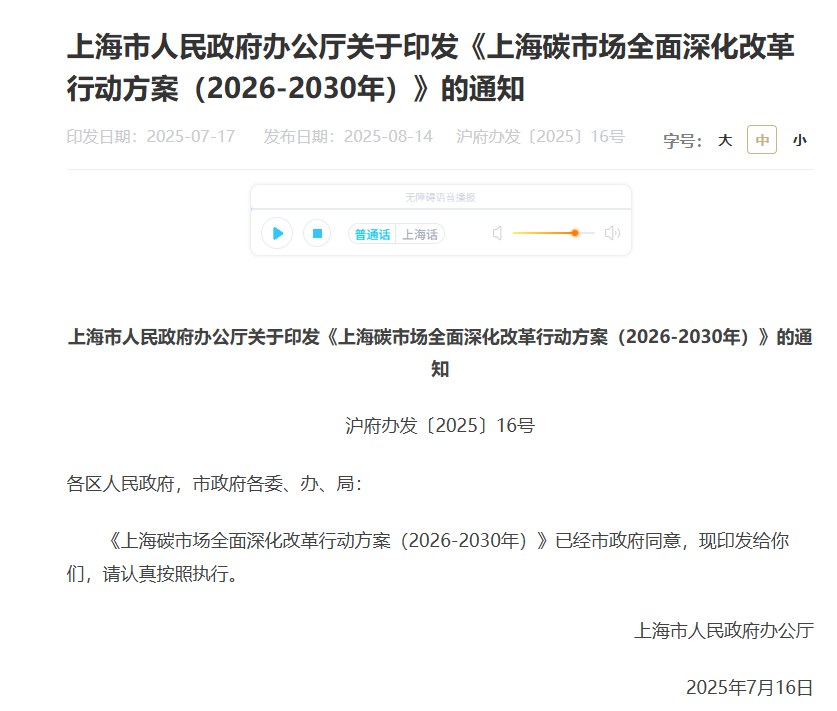The width and height of the screenshot is (837, 711).
Task: Click the 各区人民政府 salutation line
Action: click(x=214, y=484)
